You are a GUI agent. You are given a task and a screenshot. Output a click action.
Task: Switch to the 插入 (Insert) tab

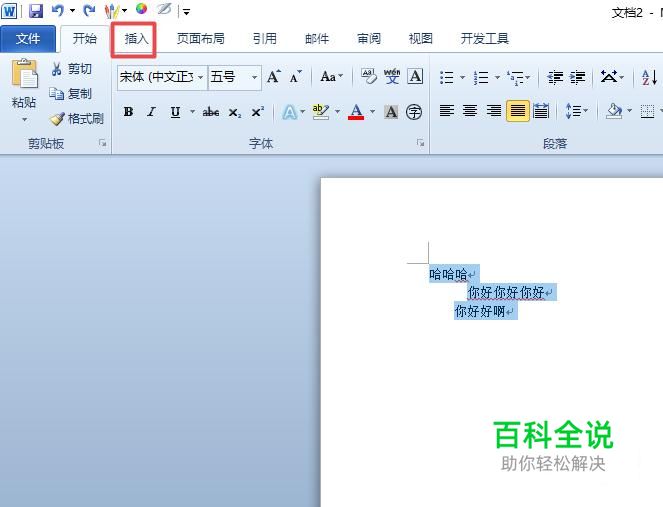[137, 39]
